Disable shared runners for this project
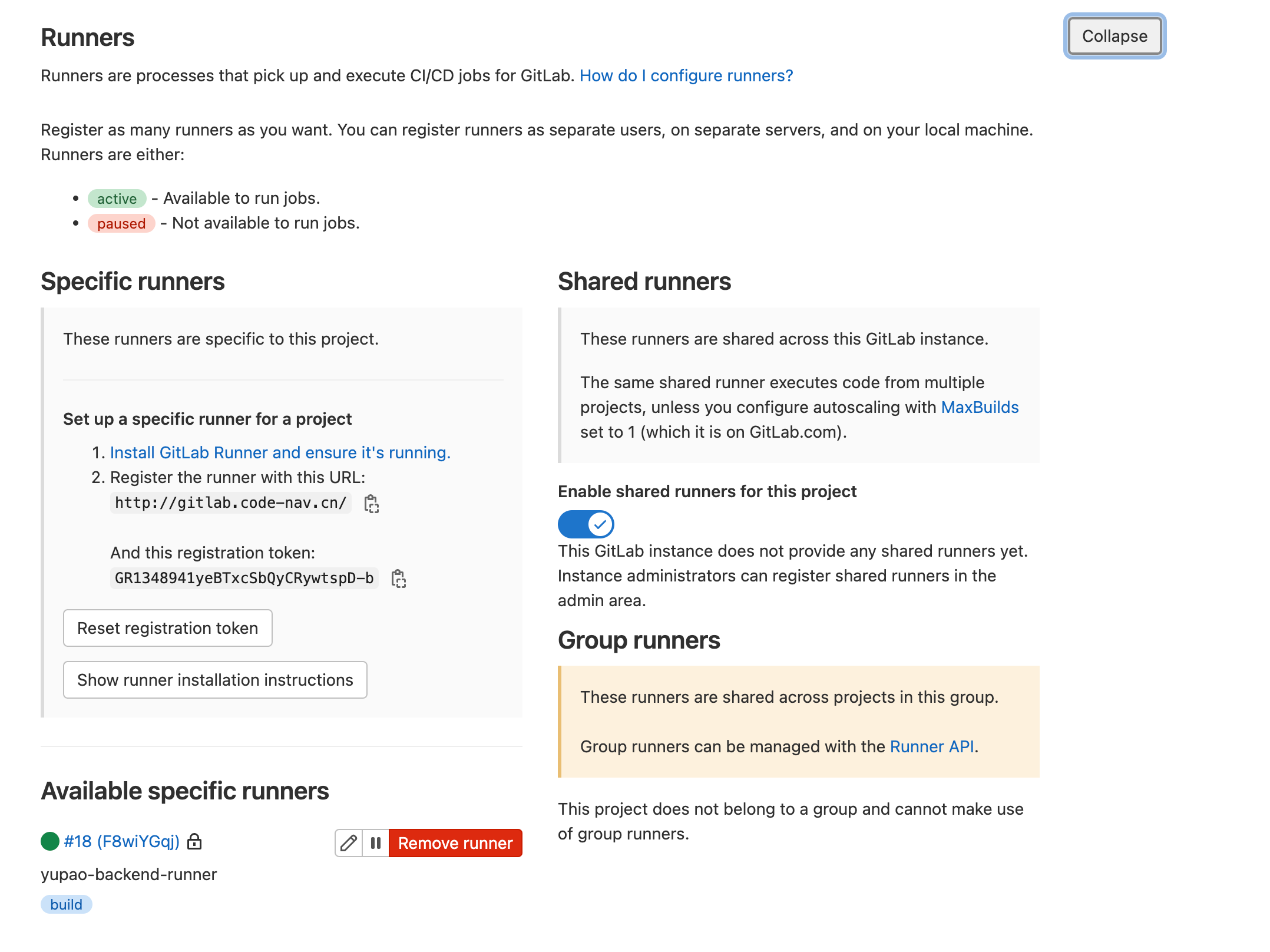This screenshot has height=952, width=1270. click(x=586, y=524)
